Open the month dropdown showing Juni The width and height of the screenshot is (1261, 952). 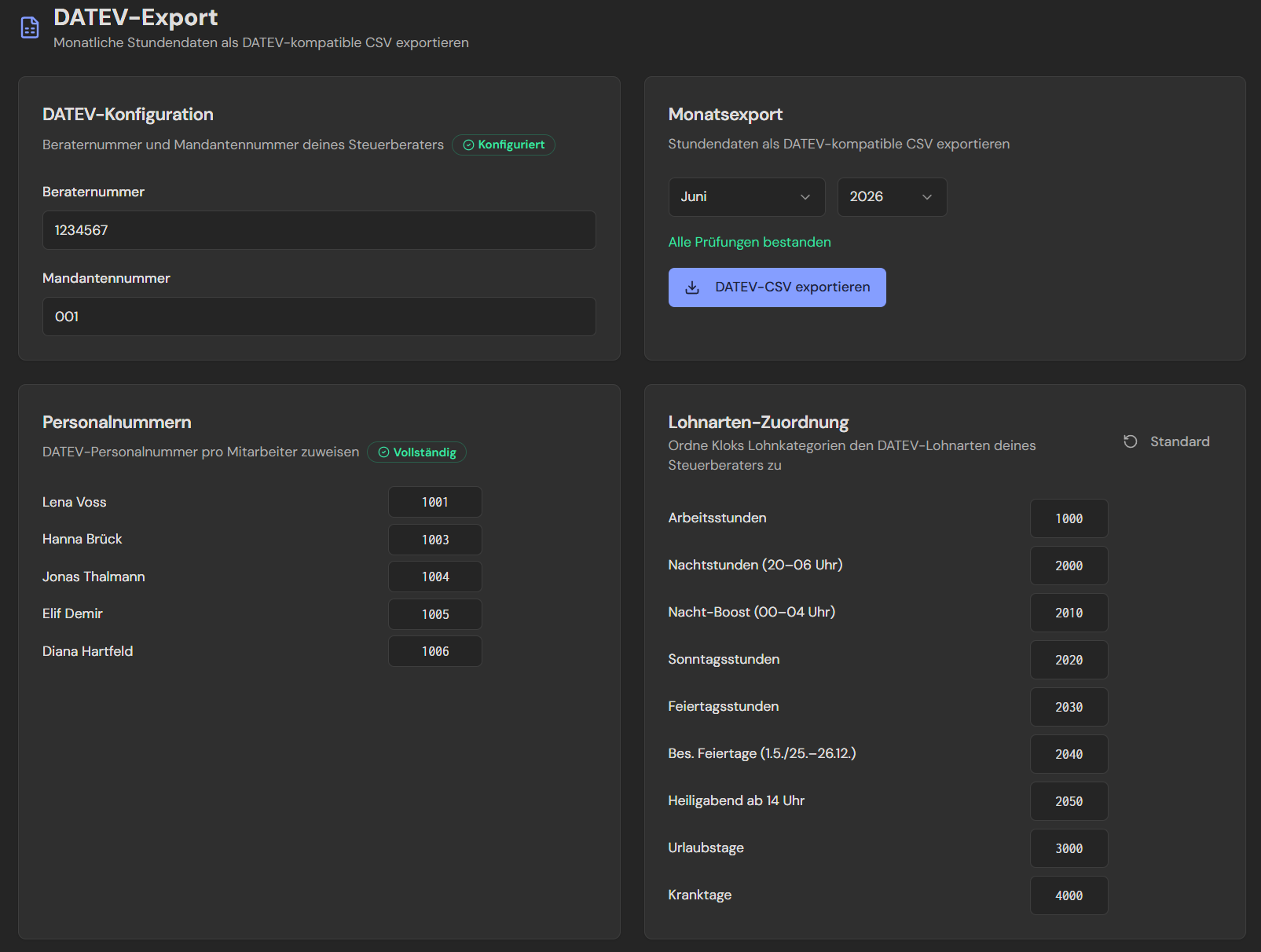[746, 197]
